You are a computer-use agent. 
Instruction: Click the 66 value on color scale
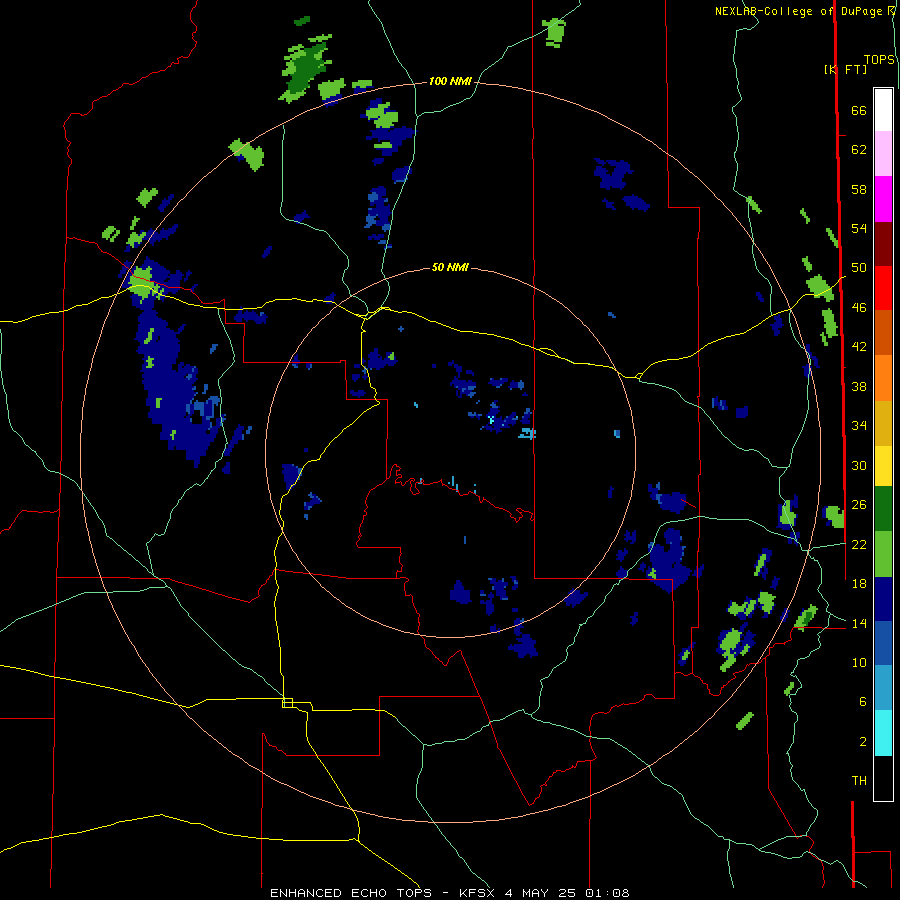click(x=859, y=111)
